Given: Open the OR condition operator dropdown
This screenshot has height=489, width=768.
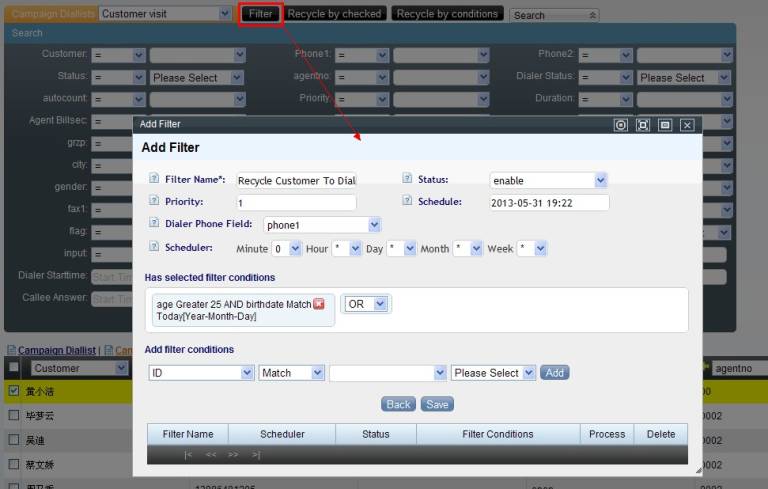Looking at the screenshot, I should point(366,304).
